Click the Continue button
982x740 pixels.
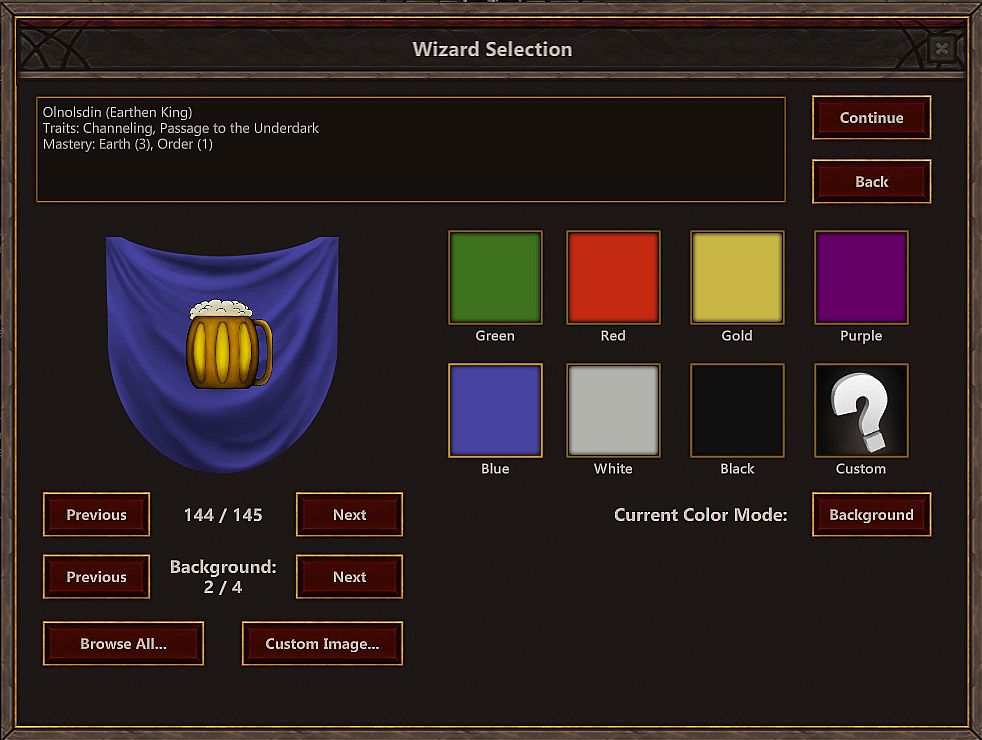pyautogui.click(x=871, y=118)
